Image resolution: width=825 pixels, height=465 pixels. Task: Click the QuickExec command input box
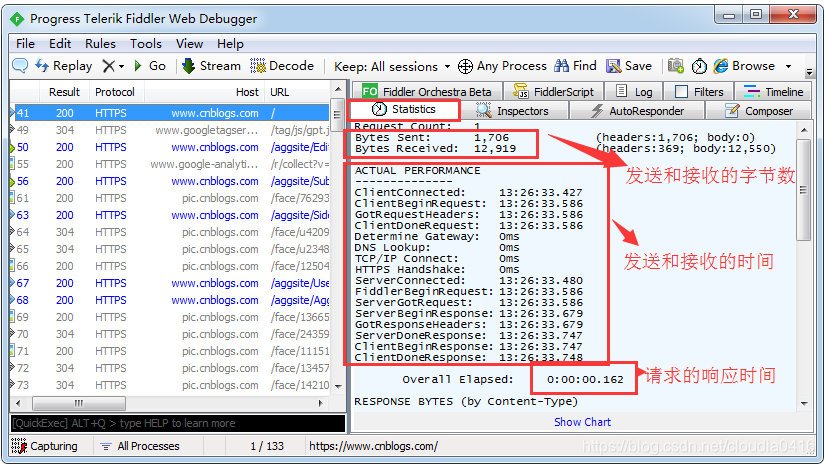(x=178, y=423)
